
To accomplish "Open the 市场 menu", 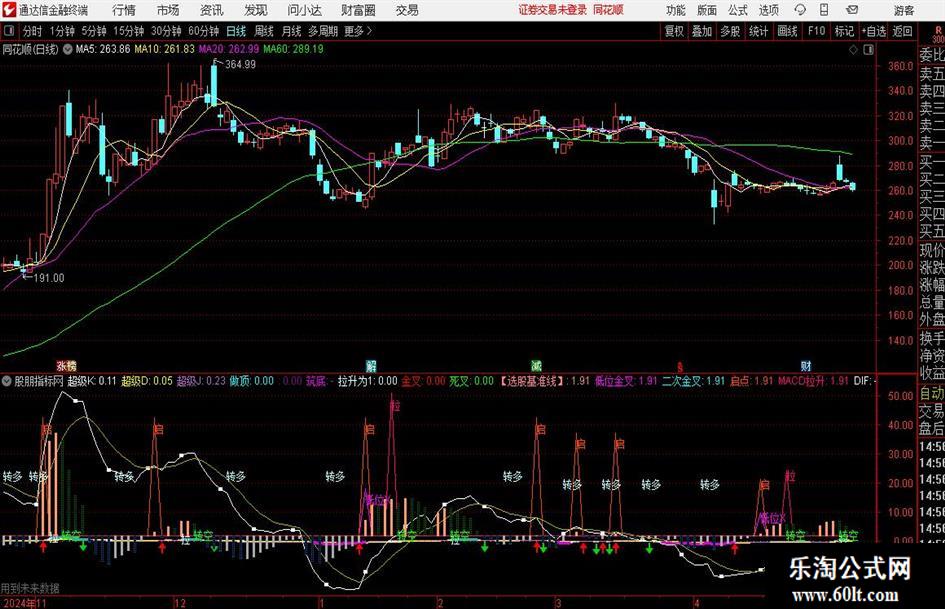I will 168,10.
